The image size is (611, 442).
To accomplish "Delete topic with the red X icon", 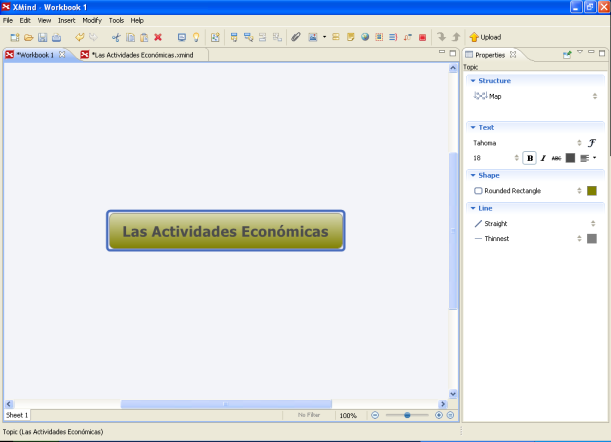I will pyautogui.click(x=158, y=37).
